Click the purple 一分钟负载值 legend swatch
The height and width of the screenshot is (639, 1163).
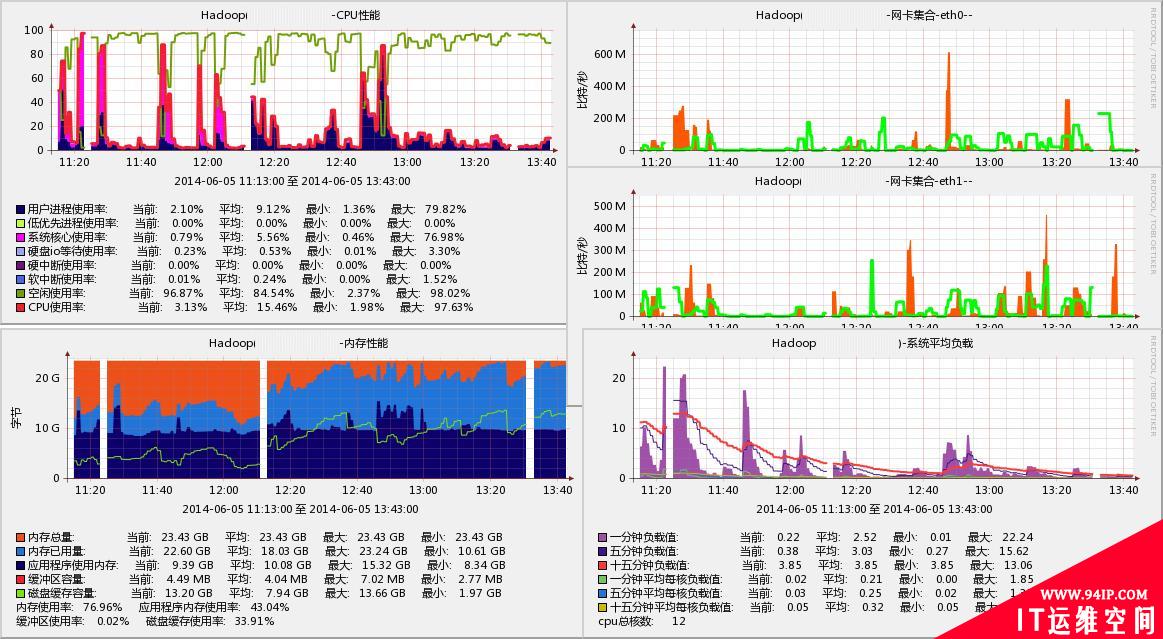pos(602,537)
